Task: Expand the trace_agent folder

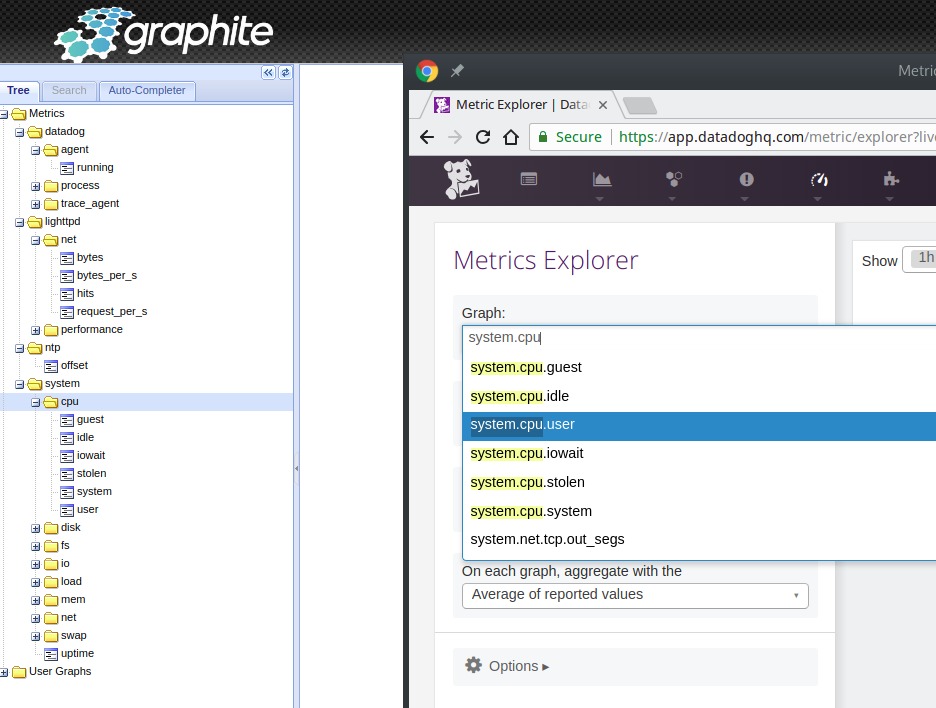Action: coord(36,205)
